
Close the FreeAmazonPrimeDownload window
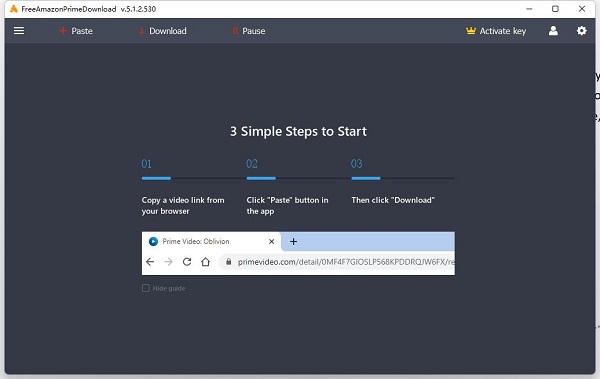(582, 9)
